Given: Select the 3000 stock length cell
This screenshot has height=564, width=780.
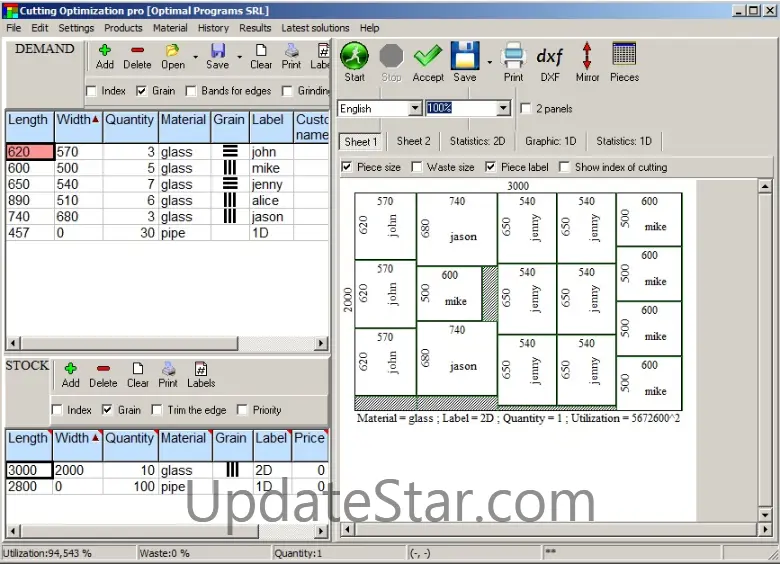Looking at the screenshot, I should [29, 470].
